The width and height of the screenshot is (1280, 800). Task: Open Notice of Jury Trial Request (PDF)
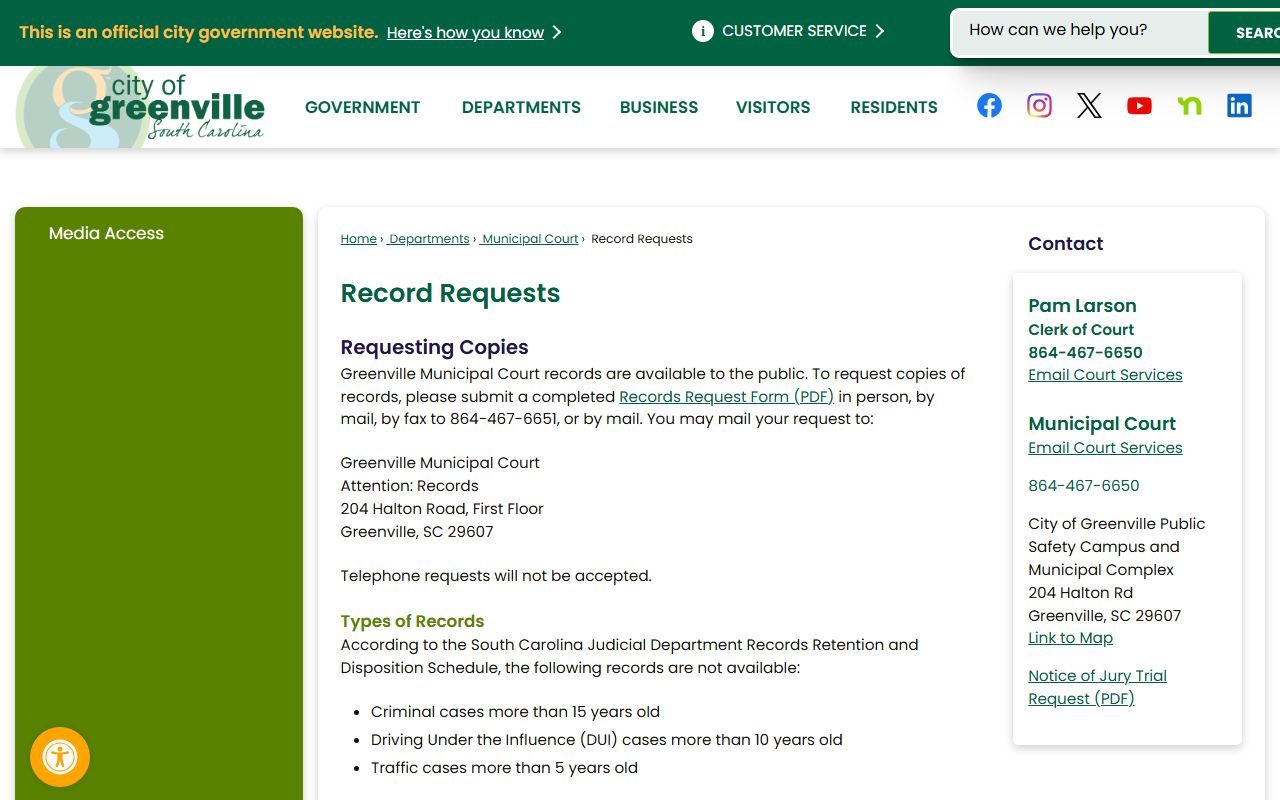click(x=1097, y=687)
